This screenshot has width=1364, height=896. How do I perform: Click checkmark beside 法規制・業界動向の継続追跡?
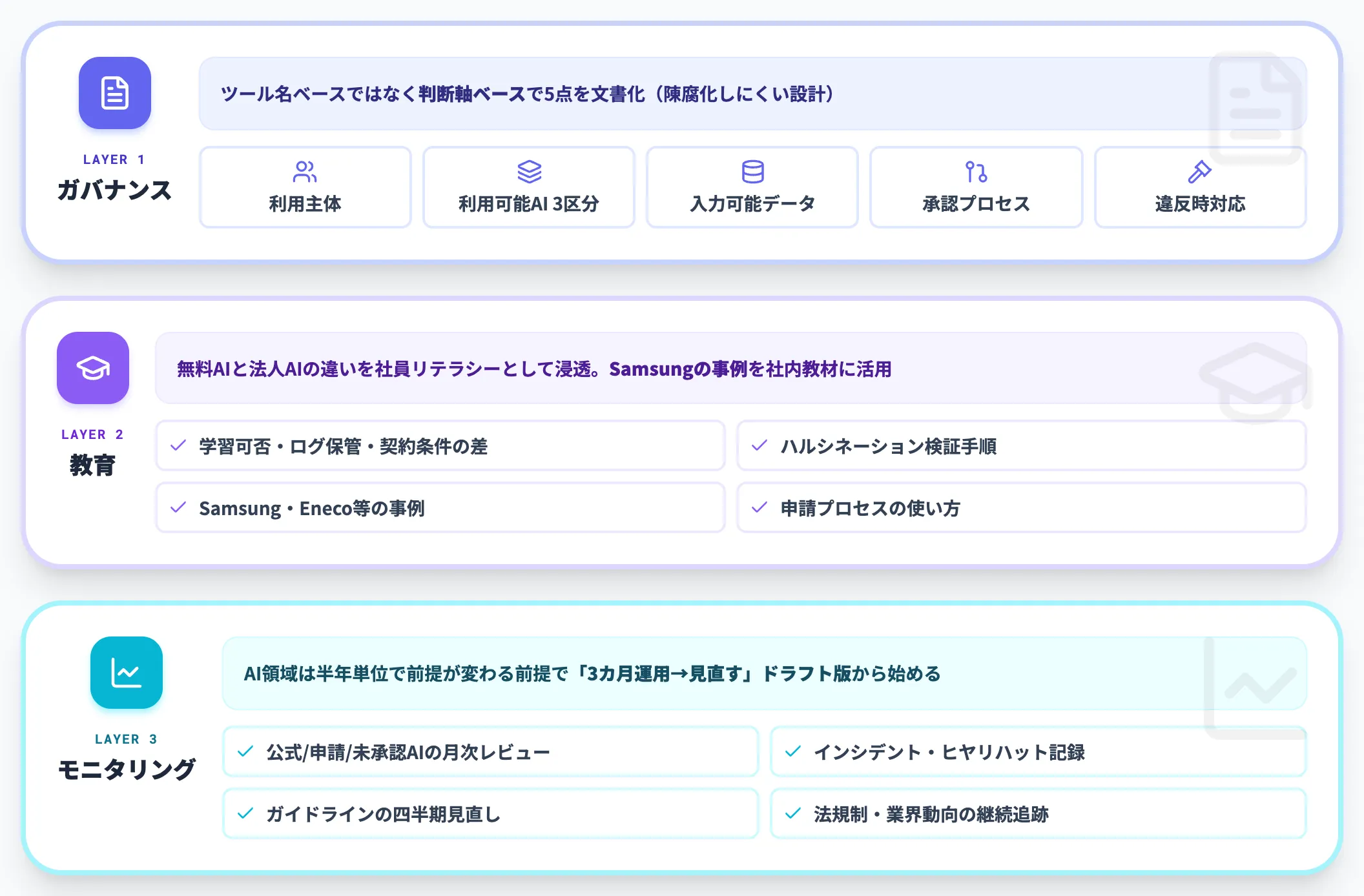tap(793, 813)
